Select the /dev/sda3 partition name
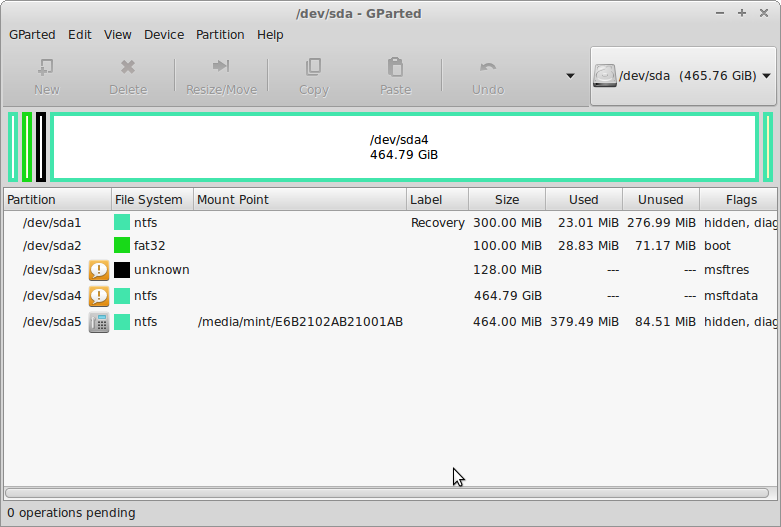This screenshot has height=527, width=781. [52, 270]
